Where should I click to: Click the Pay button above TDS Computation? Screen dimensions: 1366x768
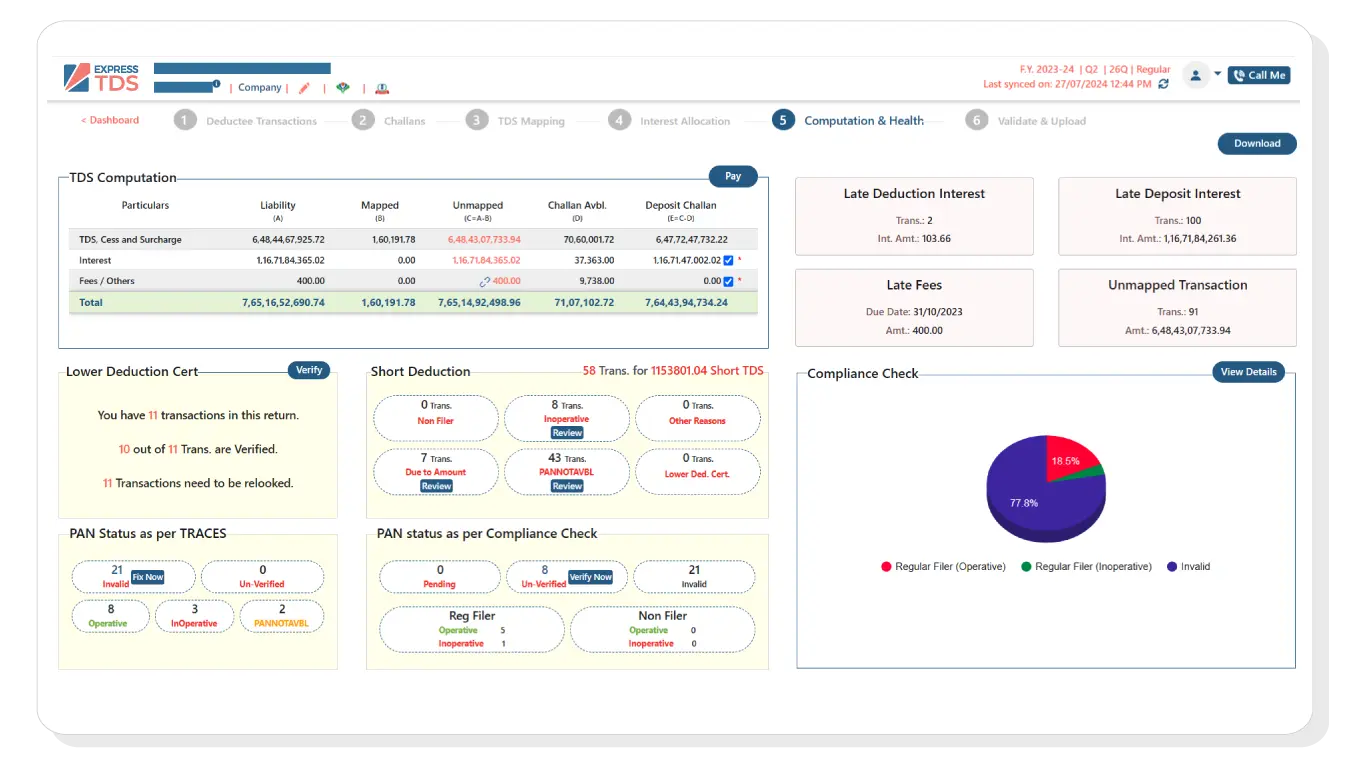point(733,175)
